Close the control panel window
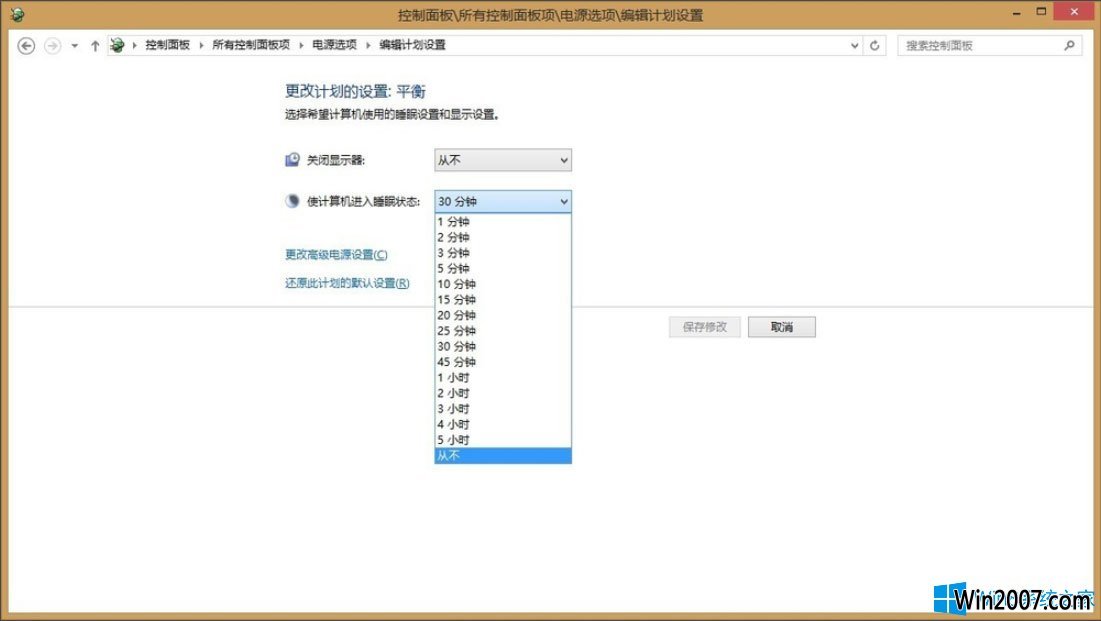 click(1074, 11)
